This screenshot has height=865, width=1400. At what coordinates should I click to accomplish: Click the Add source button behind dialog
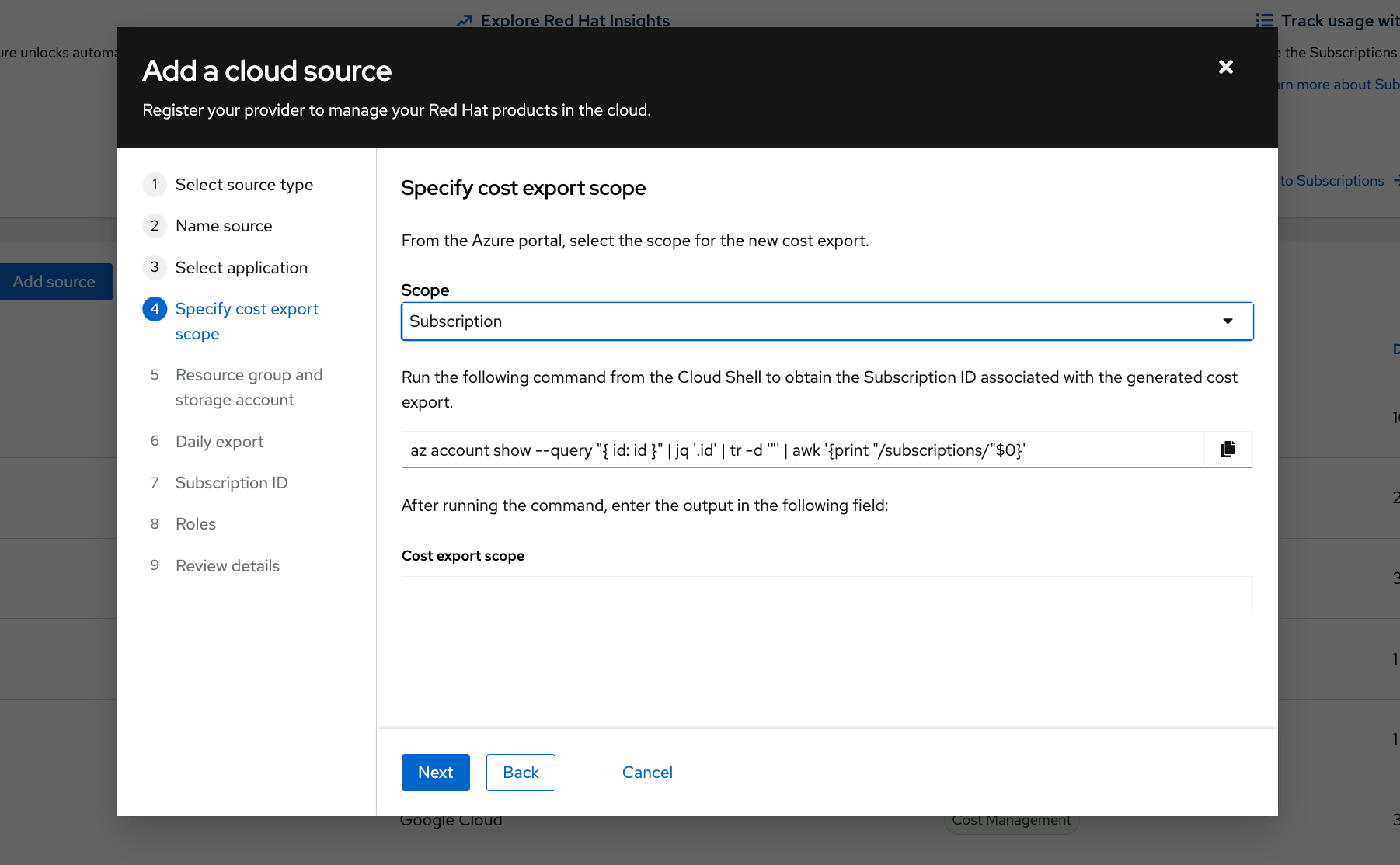click(x=54, y=282)
